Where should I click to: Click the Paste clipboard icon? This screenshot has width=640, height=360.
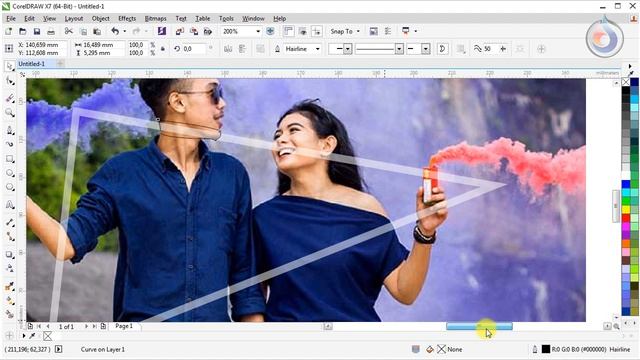coord(97,31)
